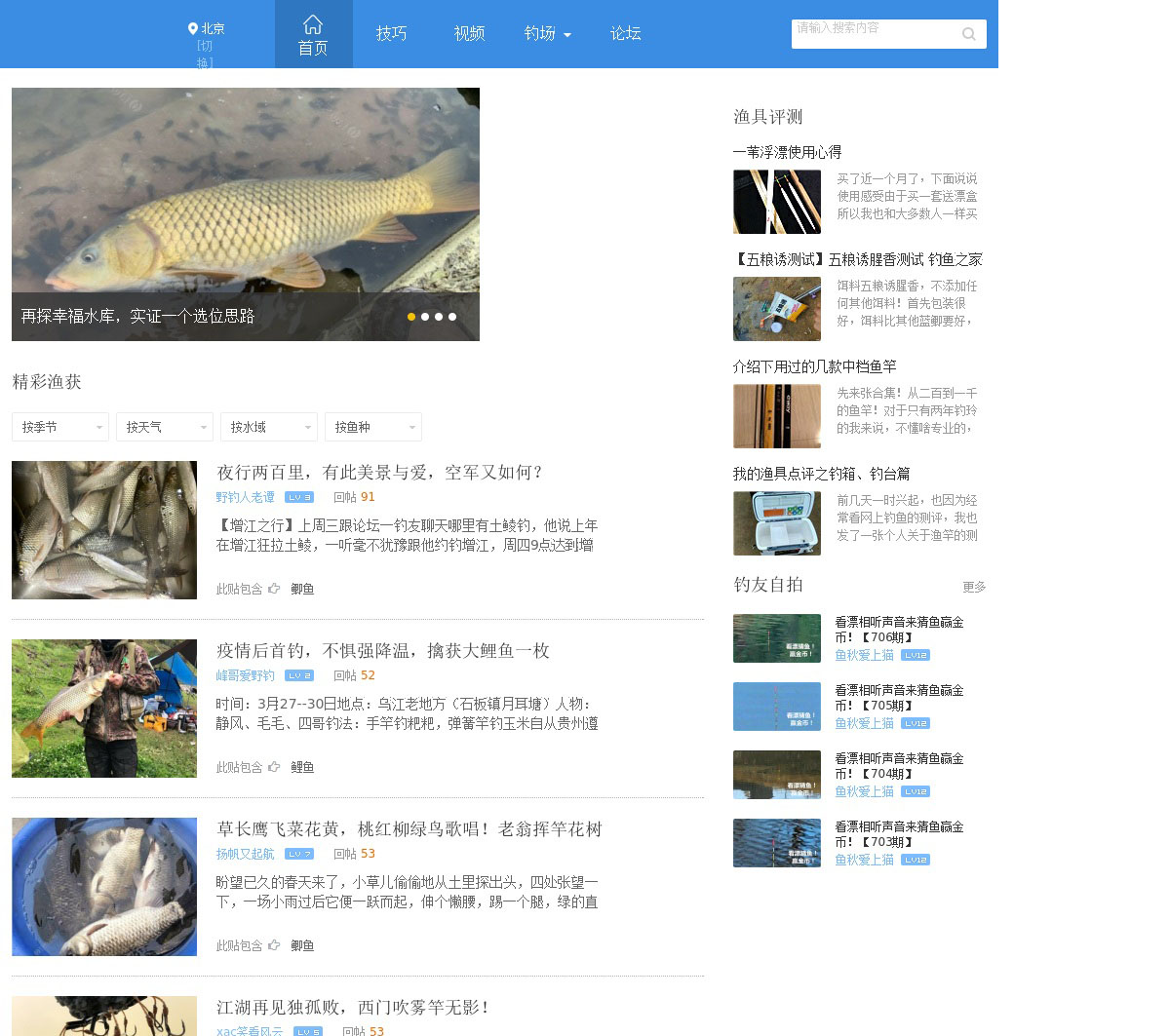Click the LV2 badge next to 峰哥爱野钓
Screen dimensions: 1170x1036
(x=299, y=675)
